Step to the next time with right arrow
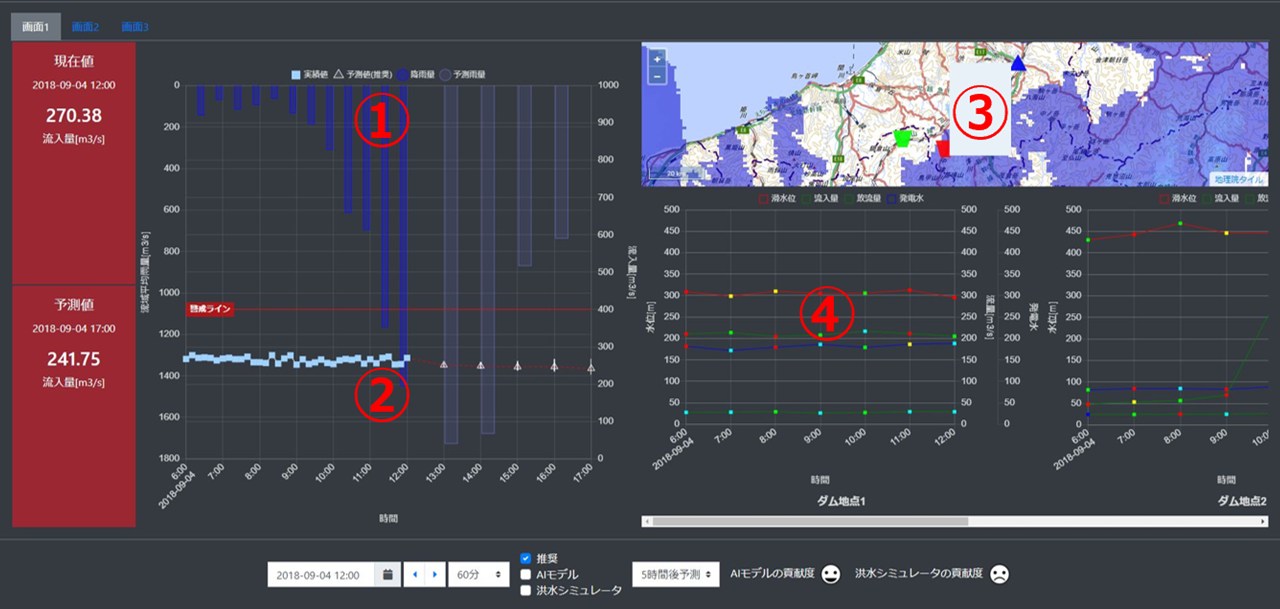 pos(434,575)
